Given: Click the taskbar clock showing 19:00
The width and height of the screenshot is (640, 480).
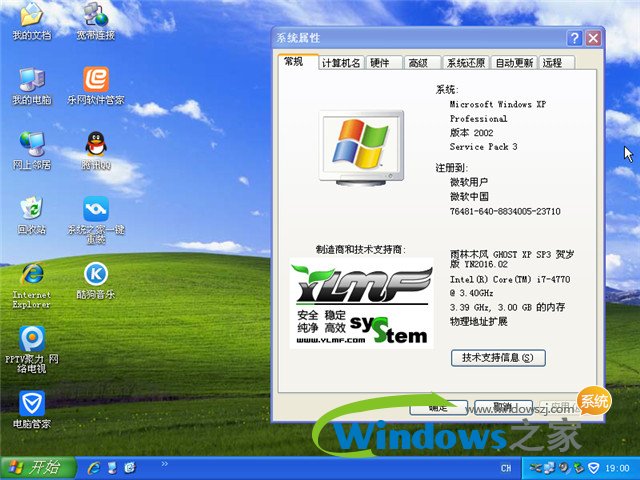Looking at the screenshot, I should pos(617,468).
